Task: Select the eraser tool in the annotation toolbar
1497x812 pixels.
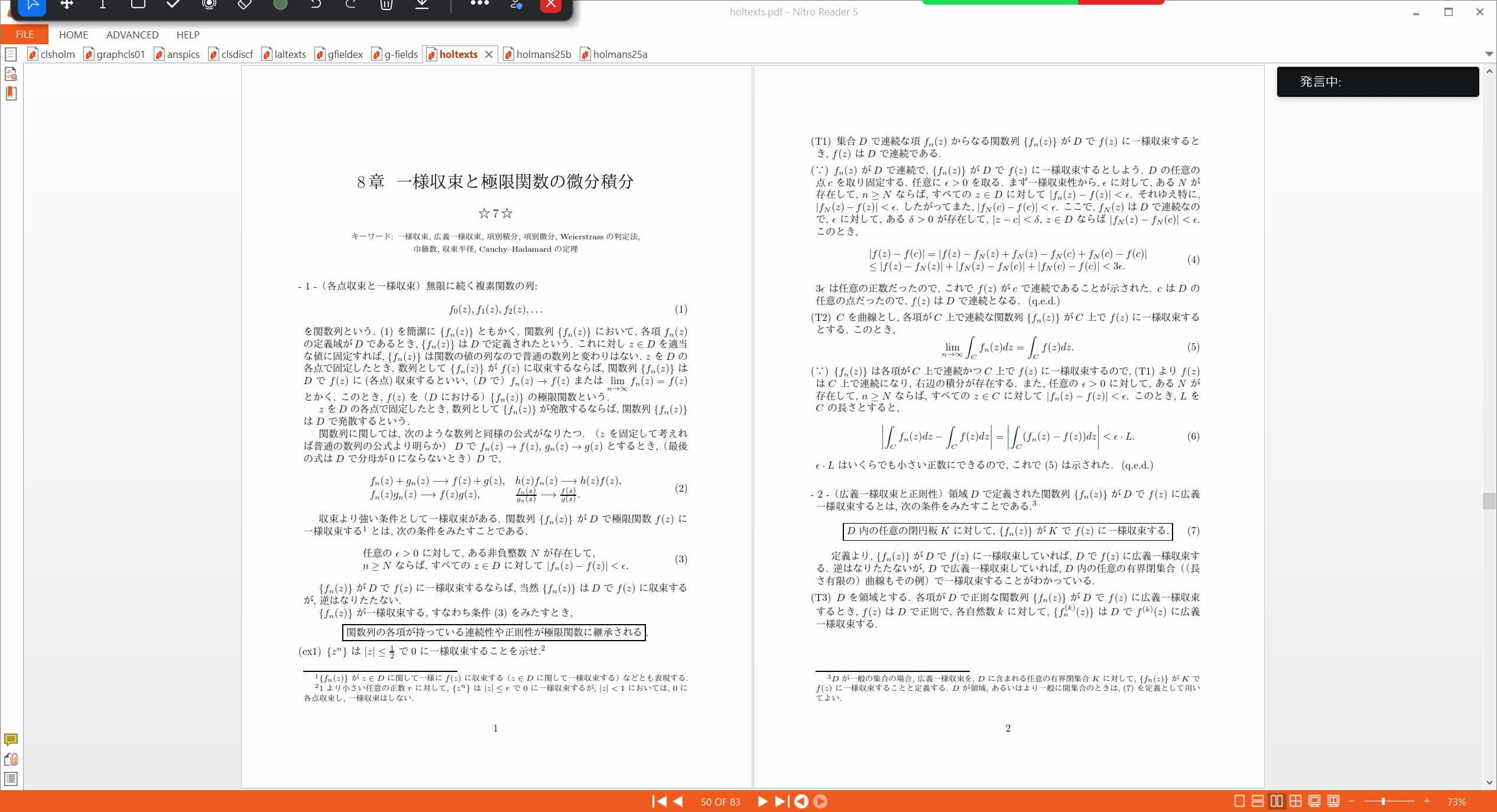Action: click(243, 5)
